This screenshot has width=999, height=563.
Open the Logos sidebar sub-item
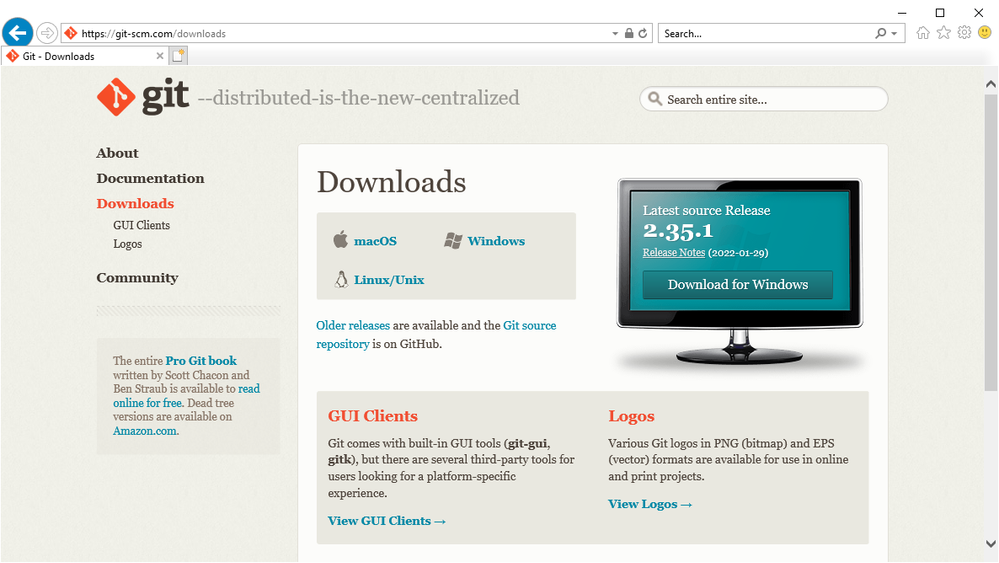(x=127, y=244)
